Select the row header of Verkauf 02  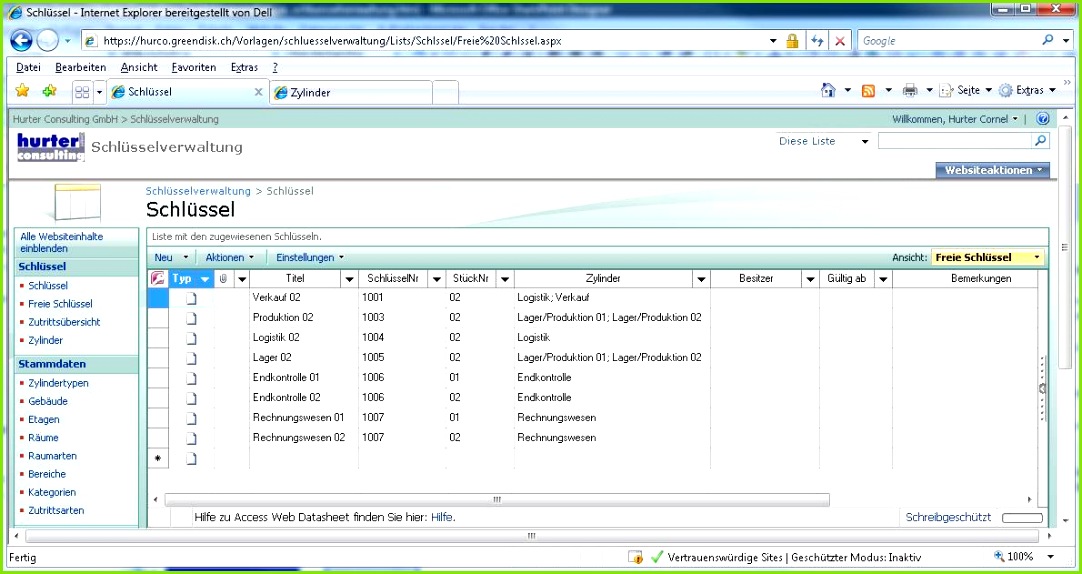[x=158, y=298]
